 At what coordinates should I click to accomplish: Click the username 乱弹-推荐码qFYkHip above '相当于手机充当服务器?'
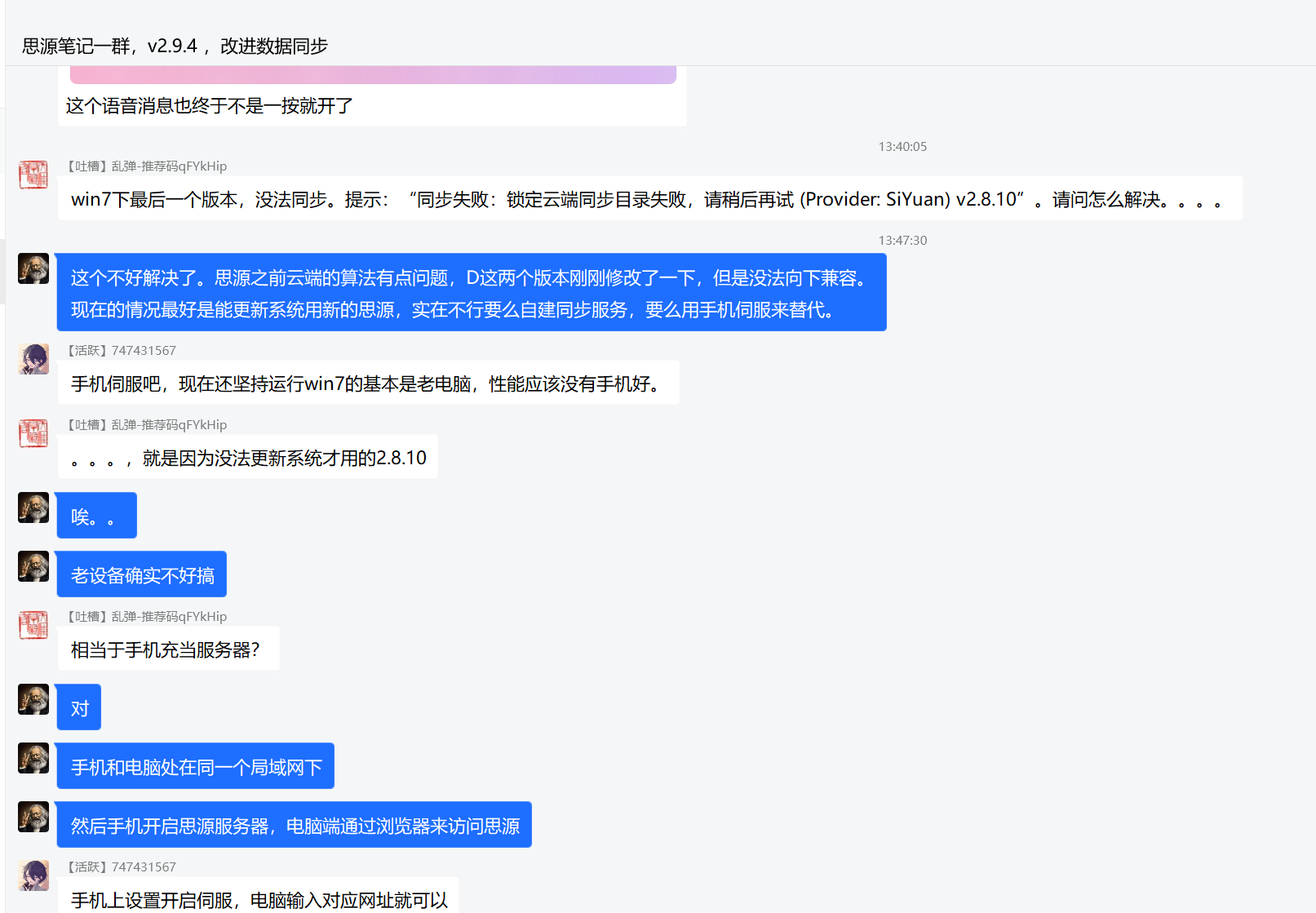[169, 617]
